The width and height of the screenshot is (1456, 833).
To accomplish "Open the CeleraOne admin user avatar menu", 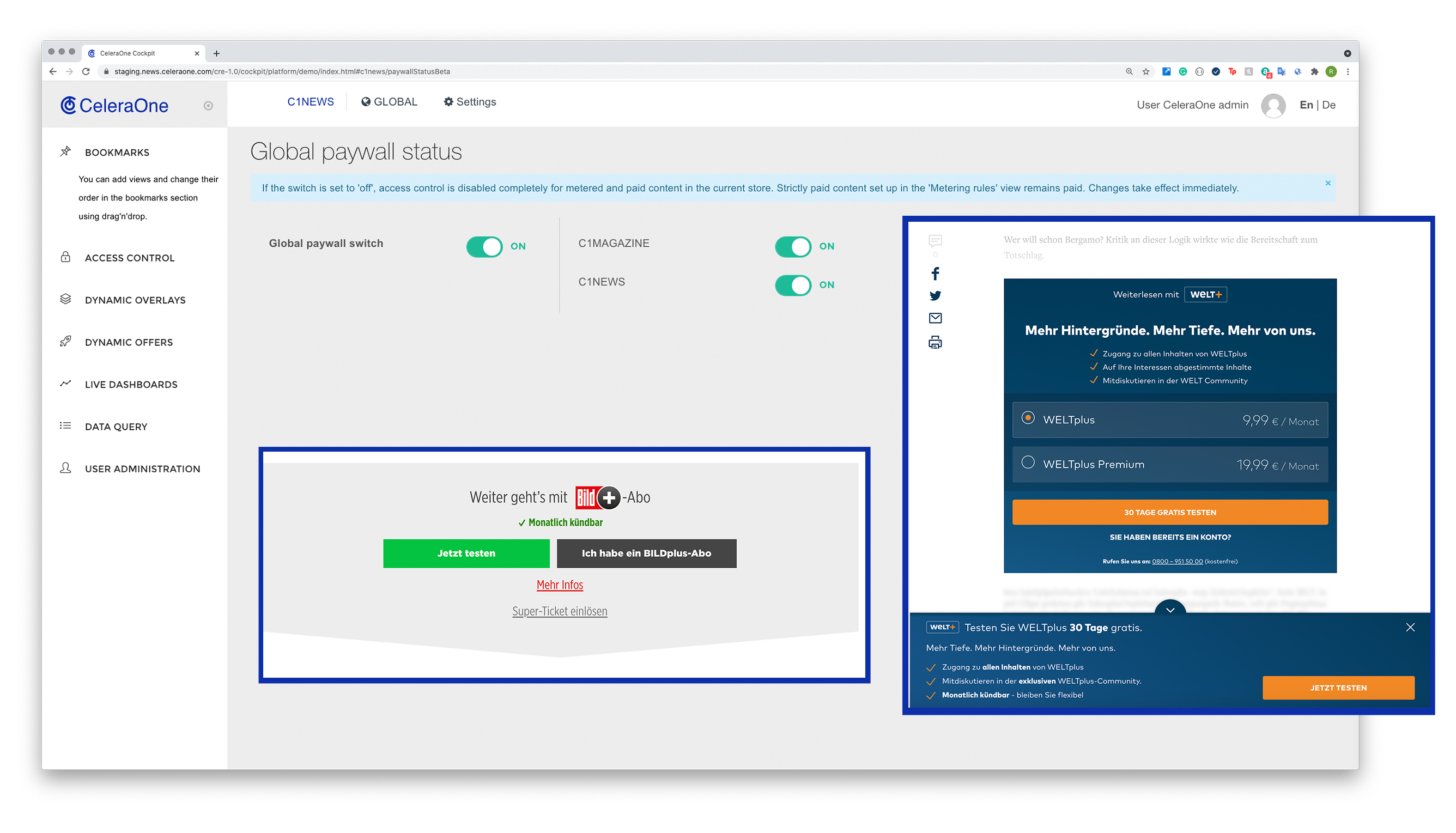I will (1273, 105).
